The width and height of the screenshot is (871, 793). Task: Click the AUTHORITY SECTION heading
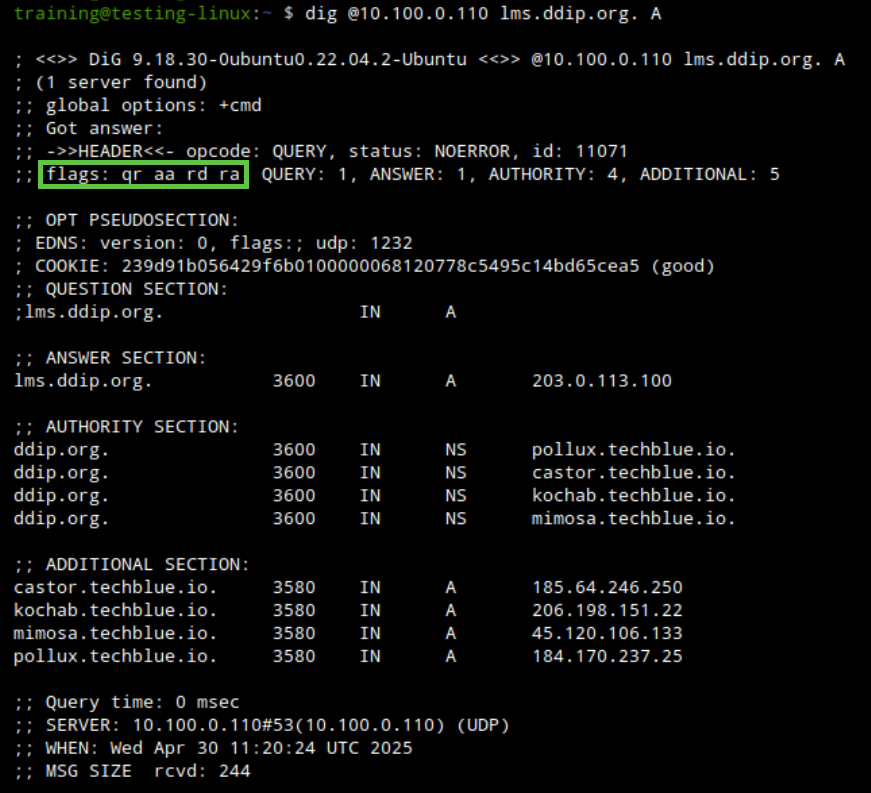[x=126, y=427]
